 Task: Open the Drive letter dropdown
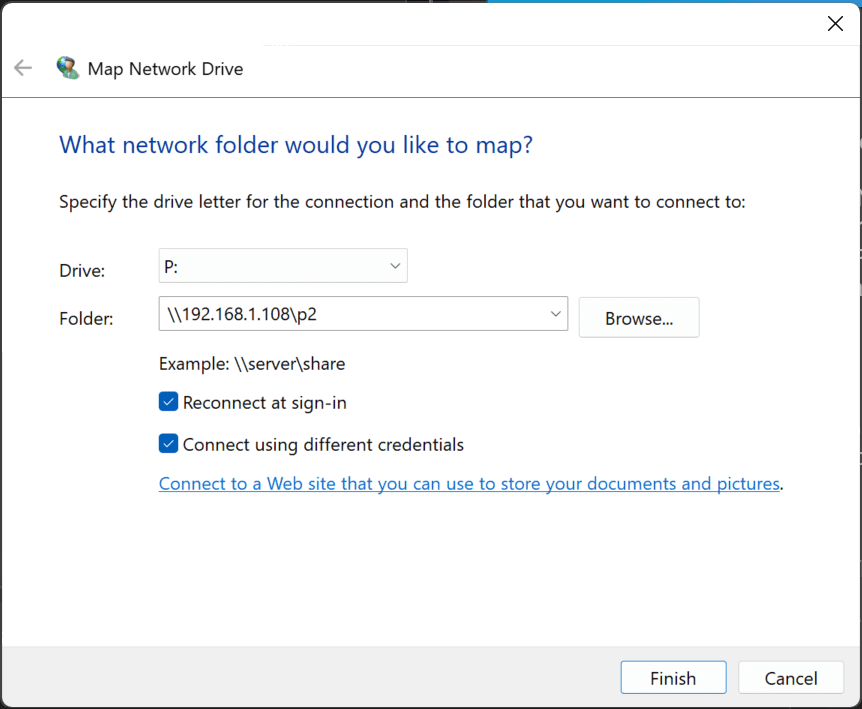[x=283, y=266]
